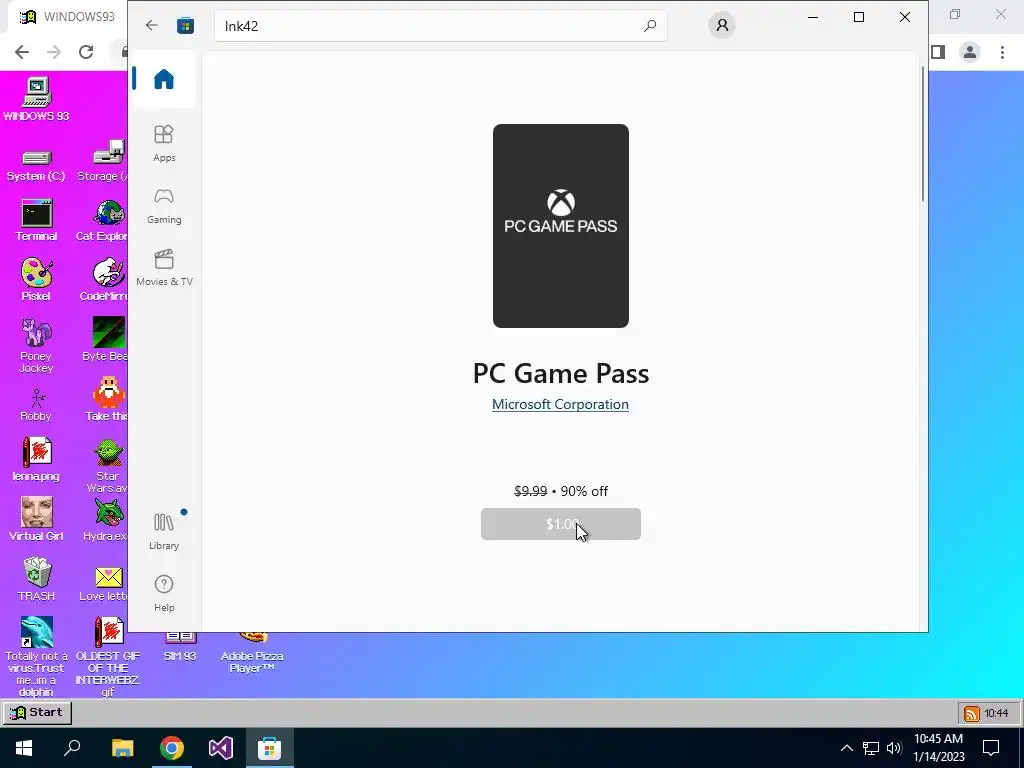Open File Explorer from the taskbar

point(122,748)
